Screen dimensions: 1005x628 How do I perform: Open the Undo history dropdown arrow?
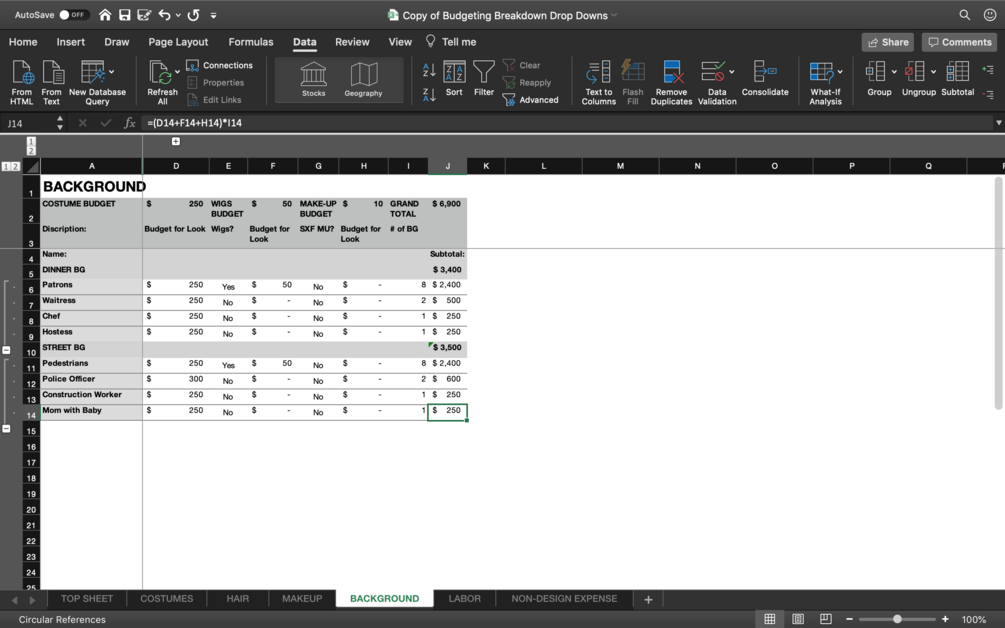pos(178,15)
